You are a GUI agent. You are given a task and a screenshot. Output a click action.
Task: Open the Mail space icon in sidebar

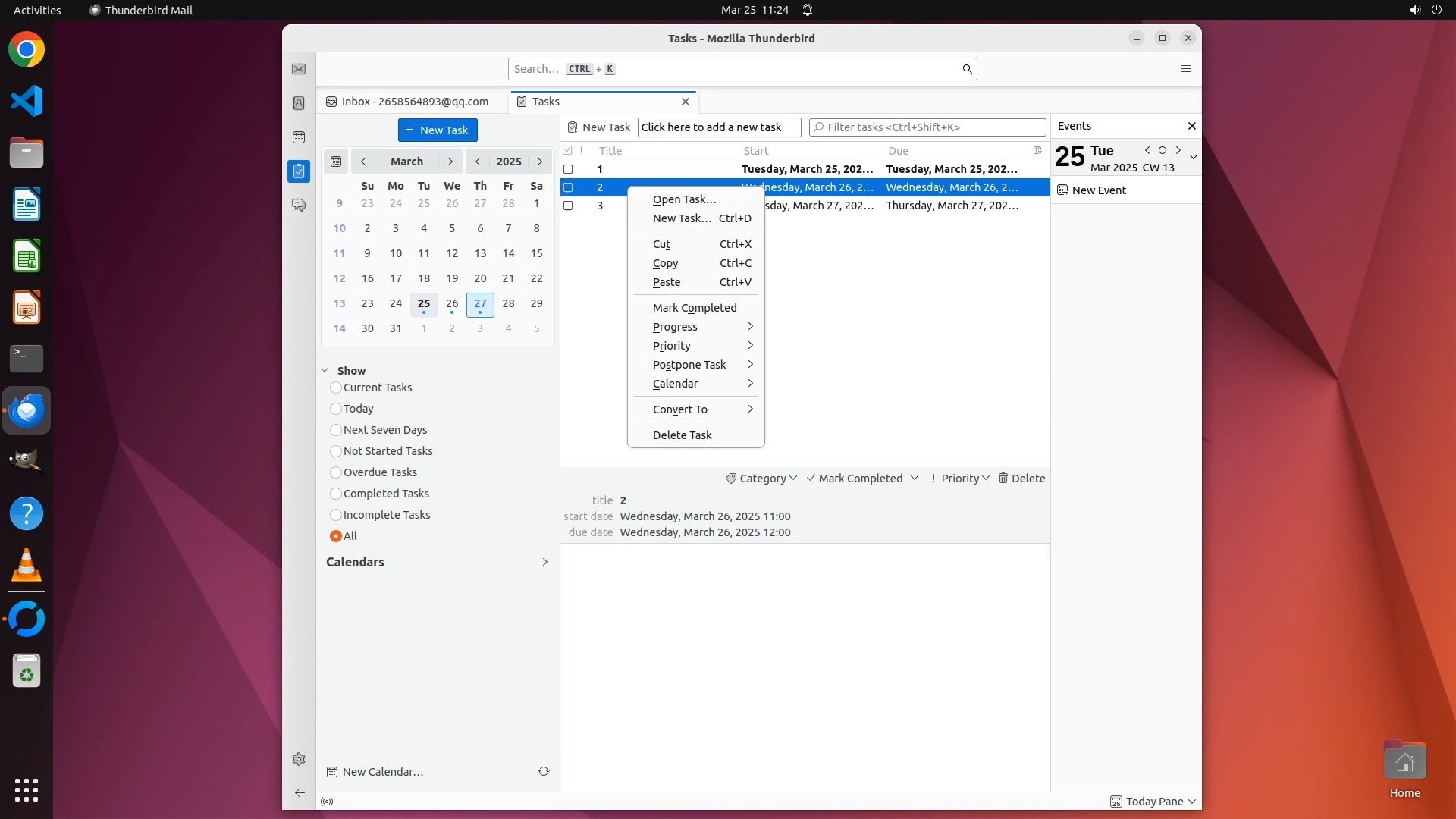point(299,69)
